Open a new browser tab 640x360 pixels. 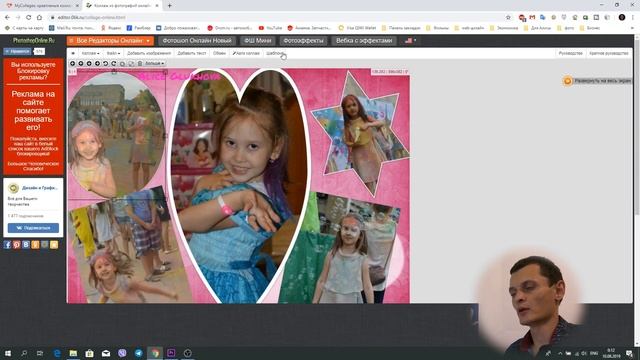(169, 6)
